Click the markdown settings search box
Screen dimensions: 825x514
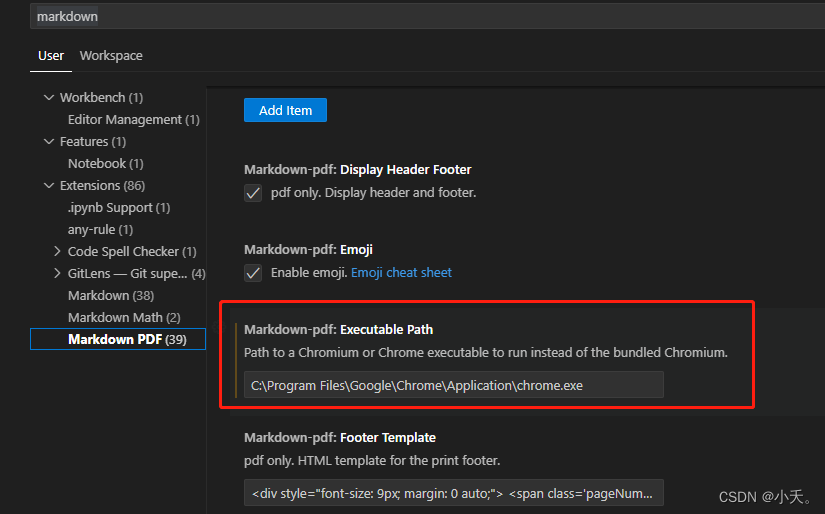click(x=427, y=16)
